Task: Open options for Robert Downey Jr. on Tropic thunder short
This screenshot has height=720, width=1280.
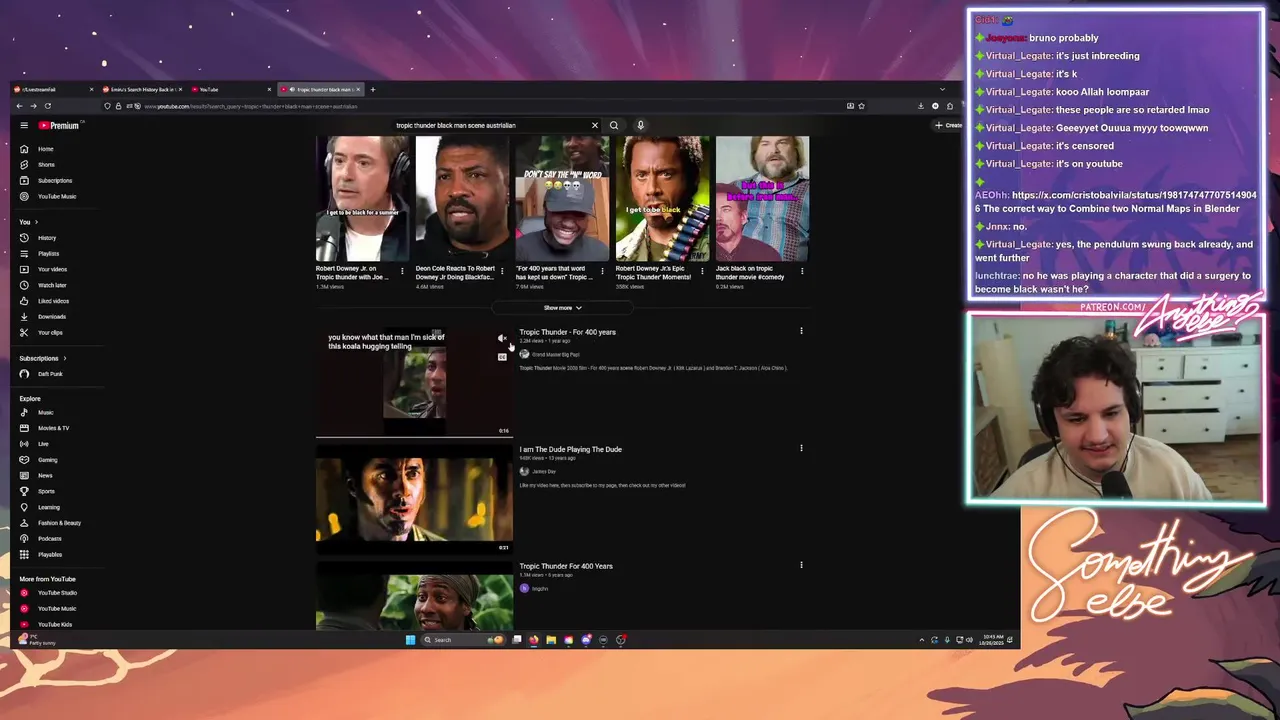Action: pyautogui.click(x=402, y=271)
